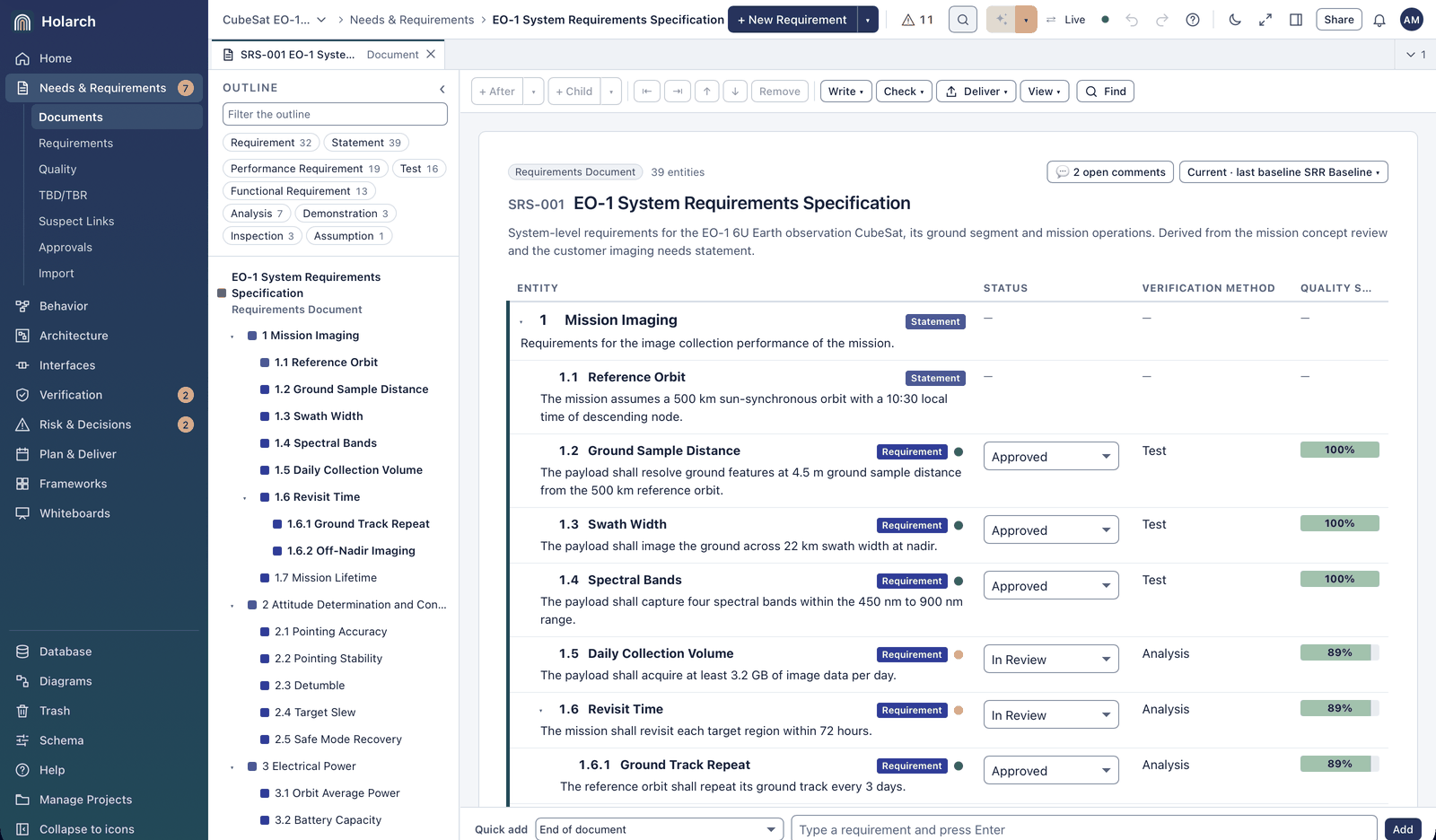Image resolution: width=1436 pixels, height=840 pixels.
Task: Open the search icon in top bar
Action: click(962, 20)
